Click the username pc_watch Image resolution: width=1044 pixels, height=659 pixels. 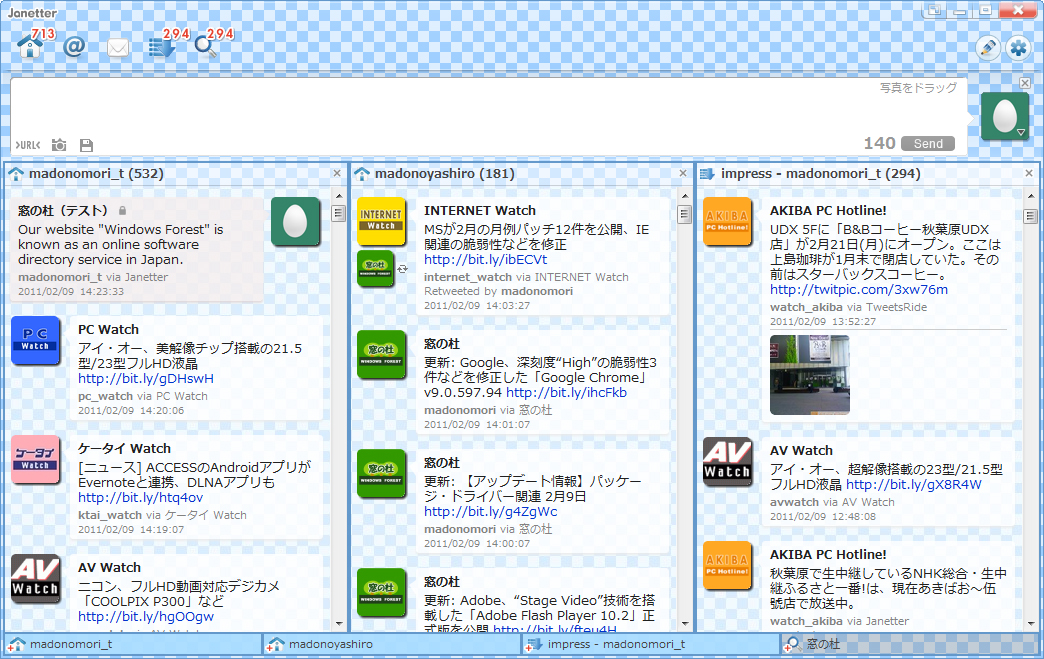click(x=105, y=396)
